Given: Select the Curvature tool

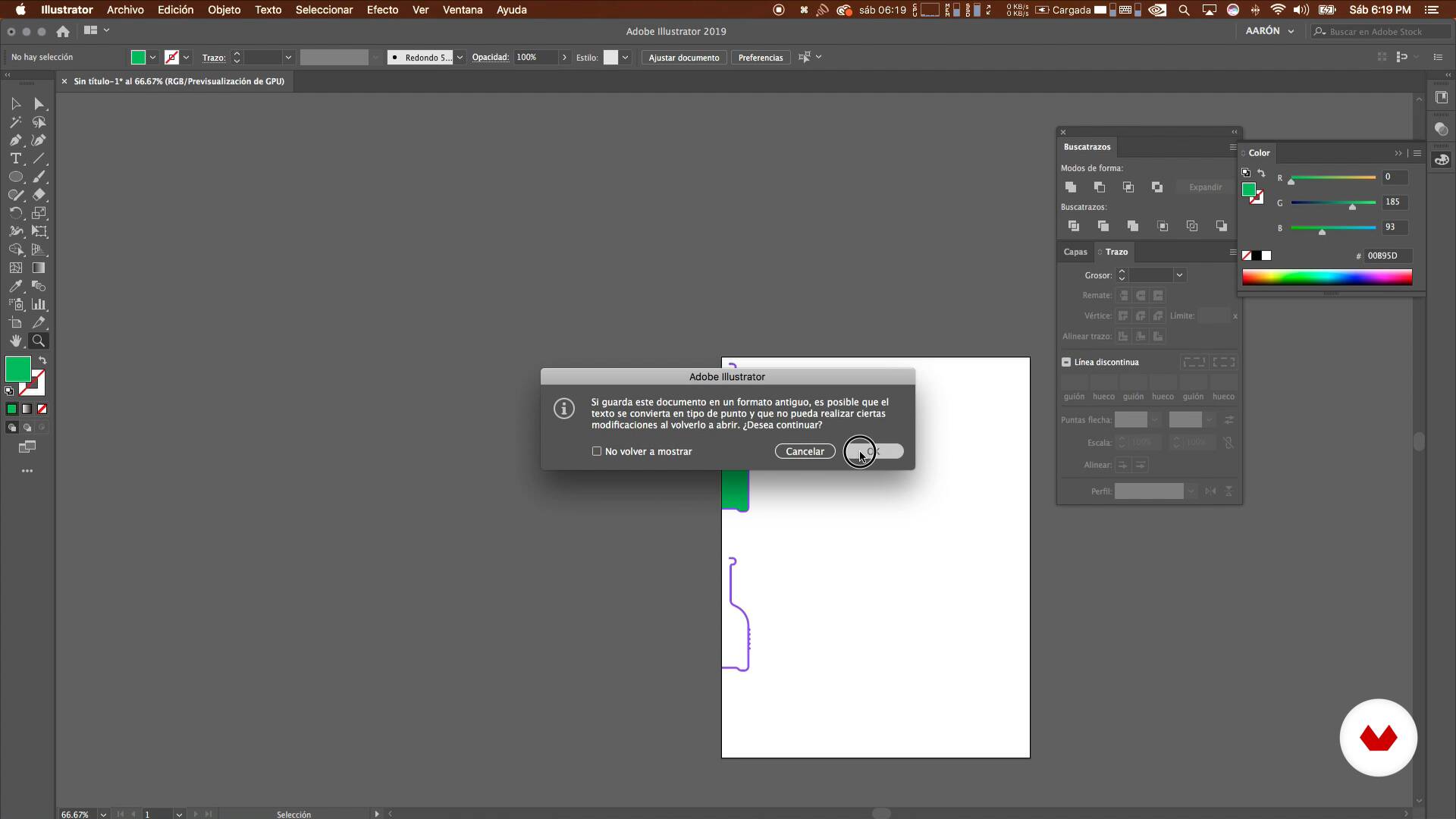Looking at the screenshot, I should point(39,140).
